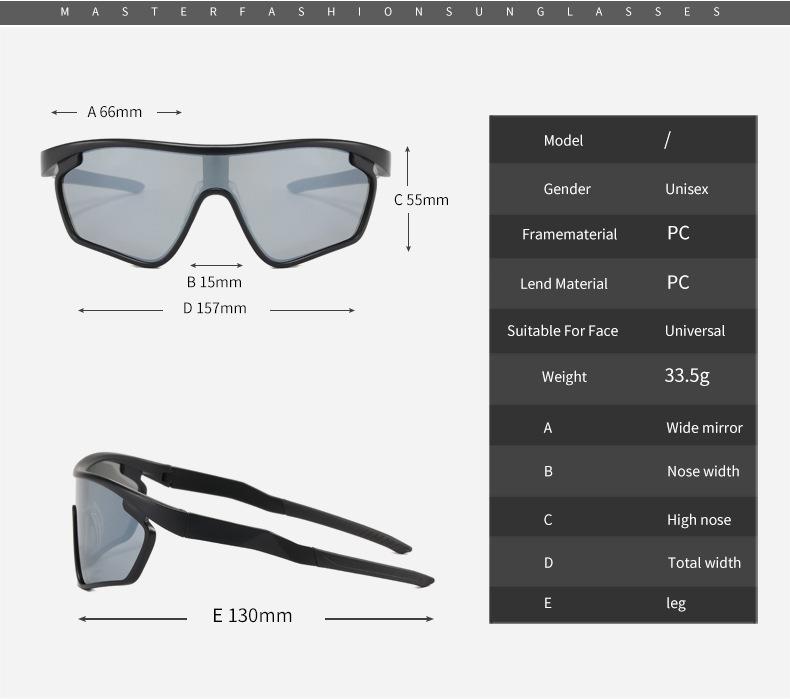Image resolution: width=790 pixels, height=699 pixels.
Task: Click the Total width description cell
Action: tap(704, 563)
